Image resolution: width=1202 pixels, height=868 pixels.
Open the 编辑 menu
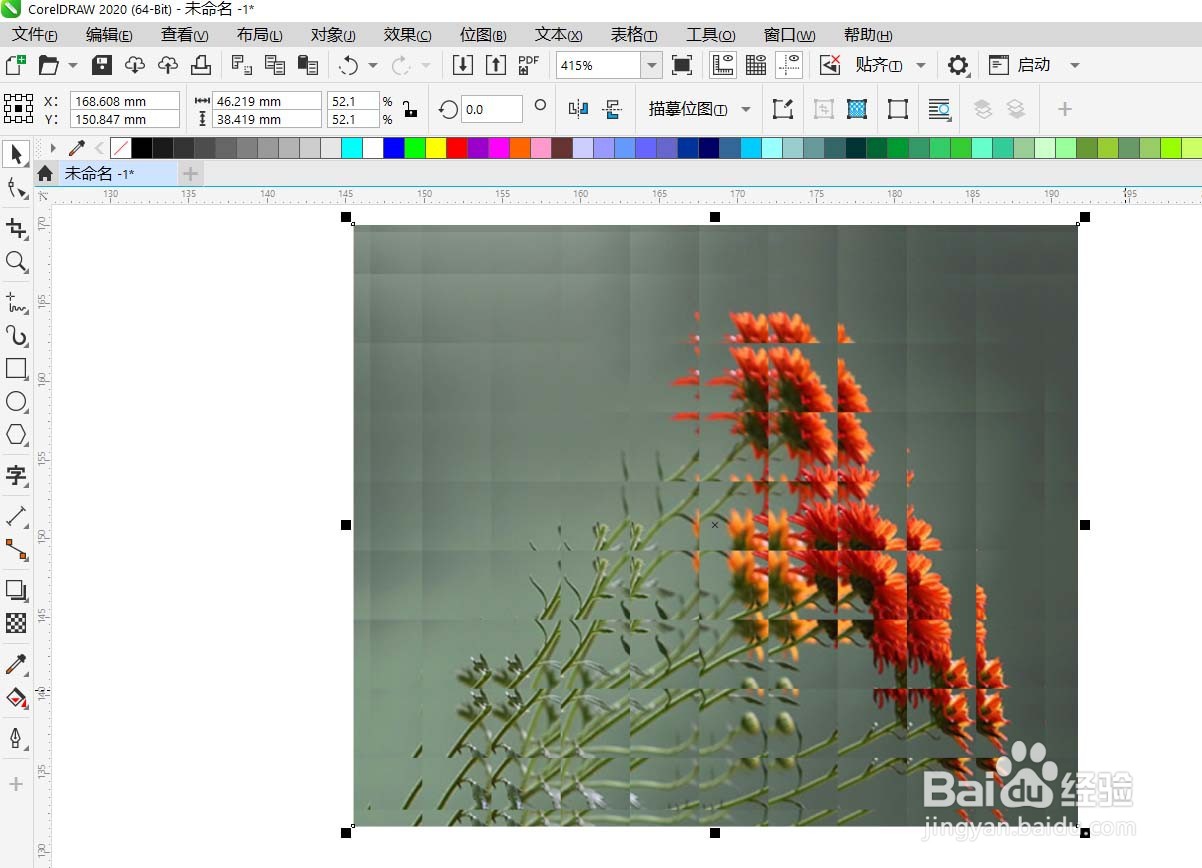click(x=109, y=35)
